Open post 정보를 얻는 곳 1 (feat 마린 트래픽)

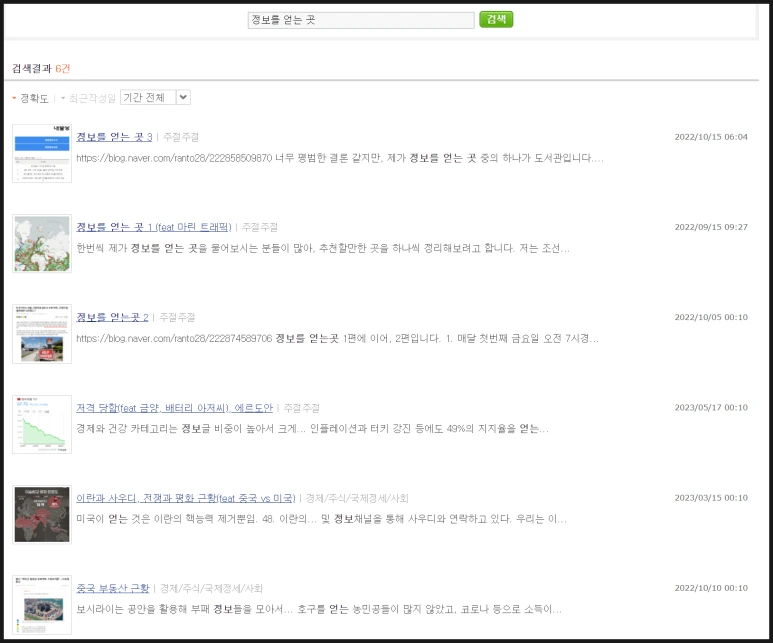pyautogui.click(x=154, y=227)
